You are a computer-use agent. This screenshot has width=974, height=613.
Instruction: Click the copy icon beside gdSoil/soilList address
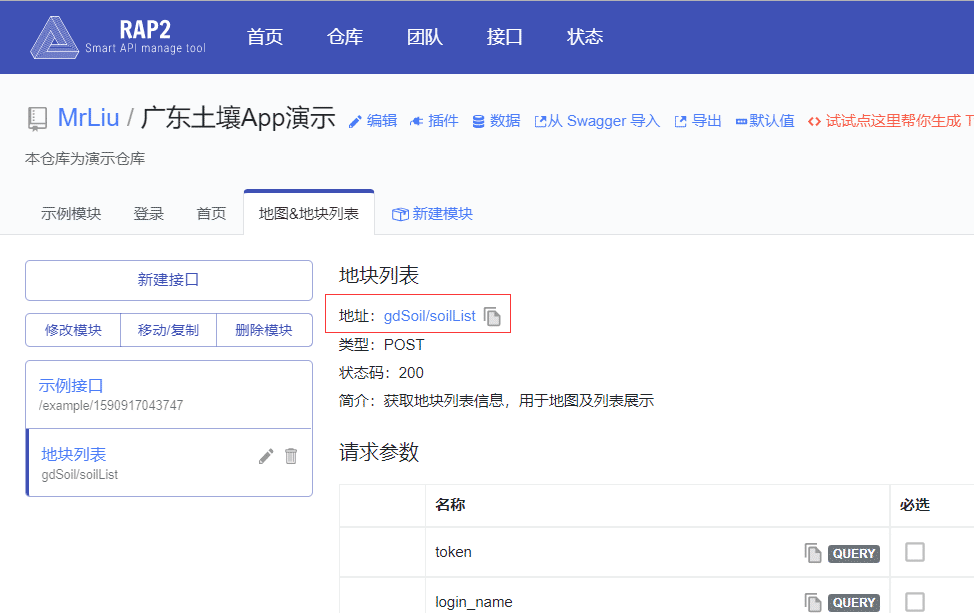click(x=492, y=316)
